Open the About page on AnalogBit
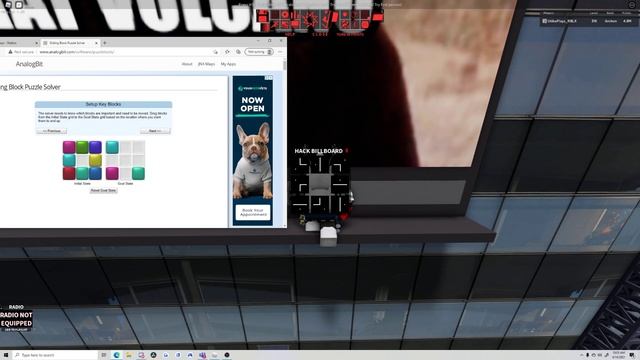The image size is (640, 360). [x=187, y=64]
